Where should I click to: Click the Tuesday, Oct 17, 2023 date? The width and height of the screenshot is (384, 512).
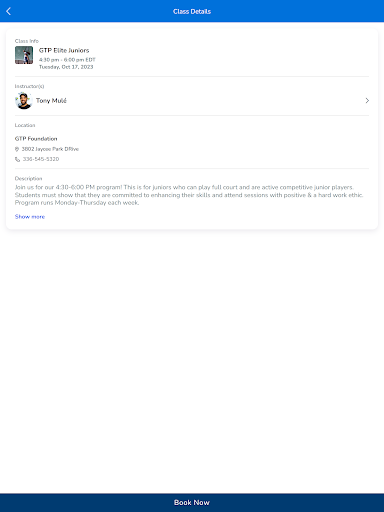[66, 67]
